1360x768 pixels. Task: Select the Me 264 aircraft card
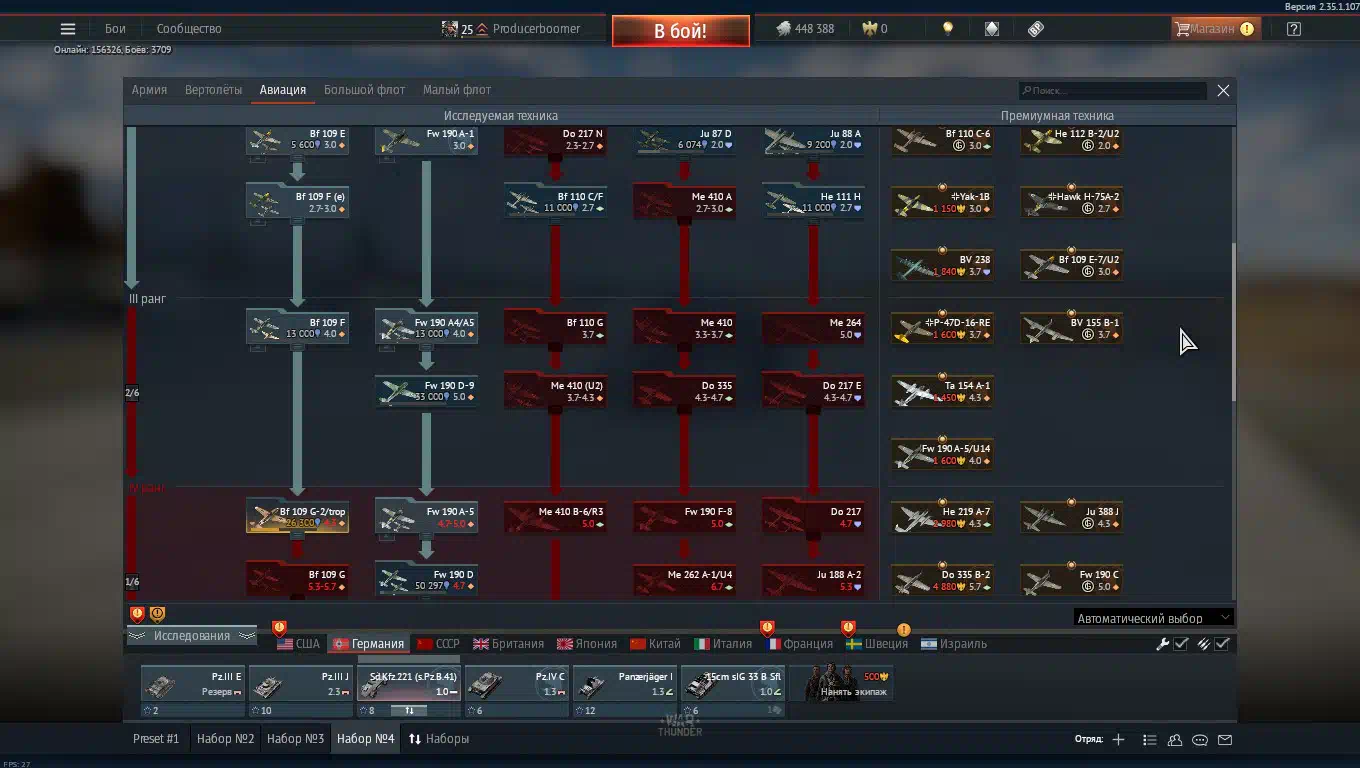(x=813, y=328)
